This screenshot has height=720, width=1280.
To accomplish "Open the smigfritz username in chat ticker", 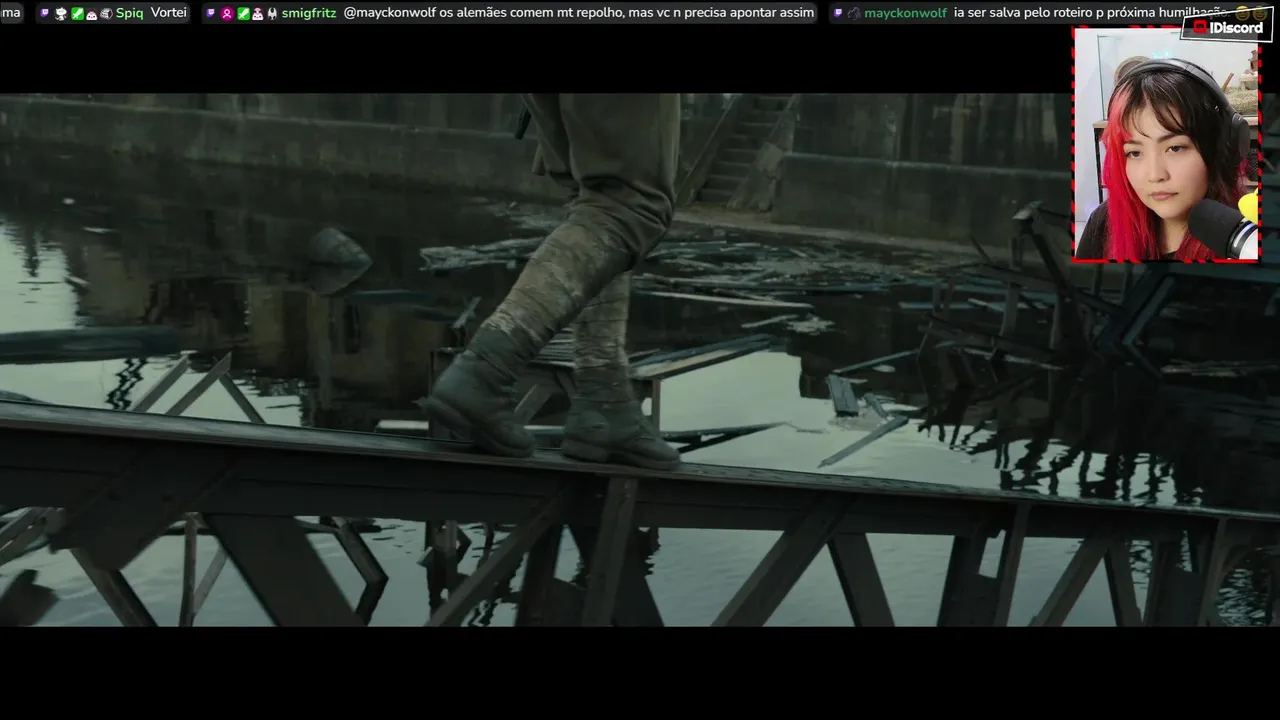I will point(309,13).
